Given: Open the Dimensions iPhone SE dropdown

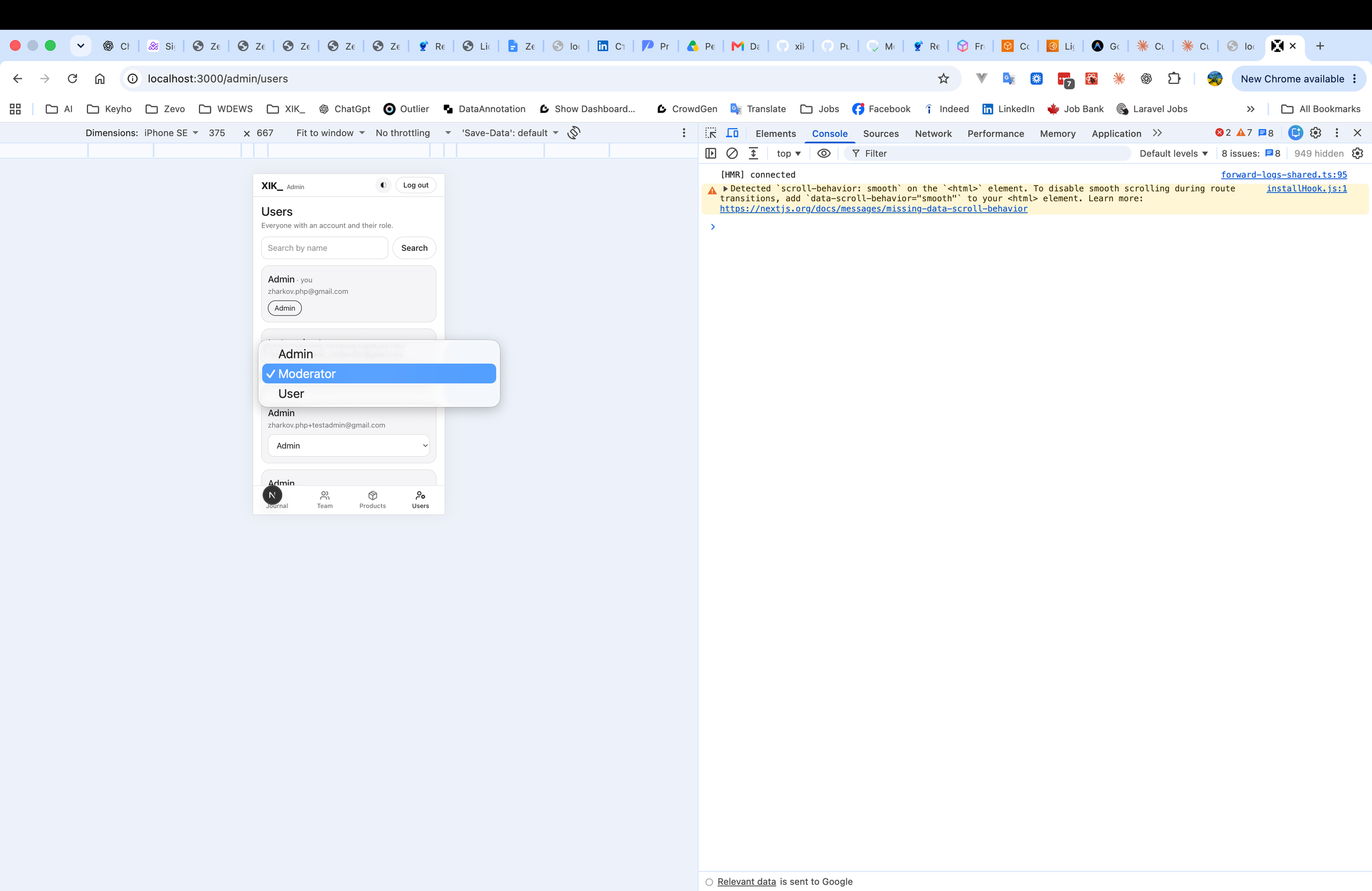Looking at the screenshot, I should 170,133.
